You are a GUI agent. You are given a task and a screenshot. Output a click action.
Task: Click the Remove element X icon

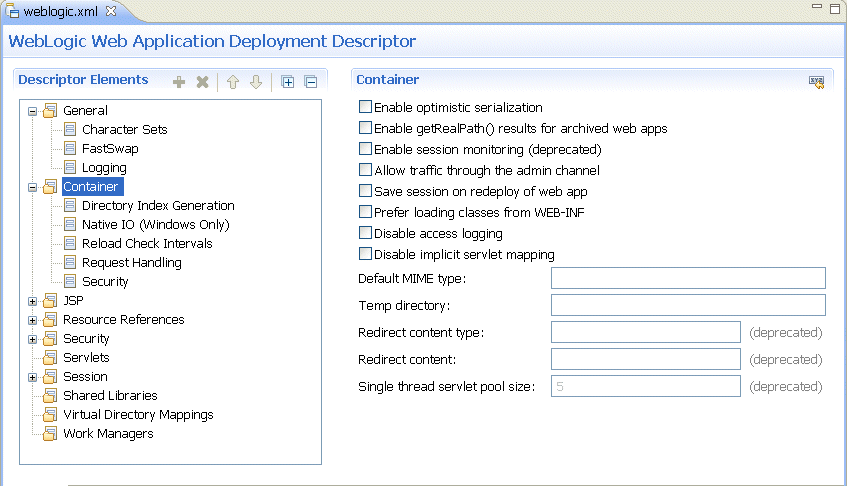point(203,82)
